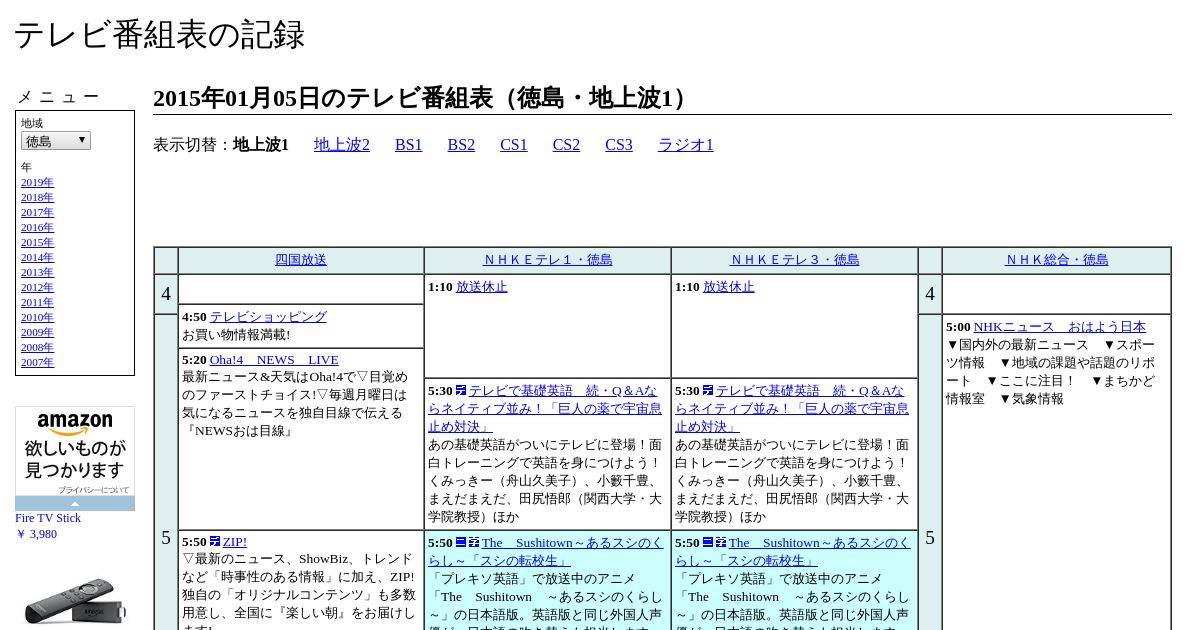
Task: Switch to the CS2 listing
Action: (x=566, y=145)
